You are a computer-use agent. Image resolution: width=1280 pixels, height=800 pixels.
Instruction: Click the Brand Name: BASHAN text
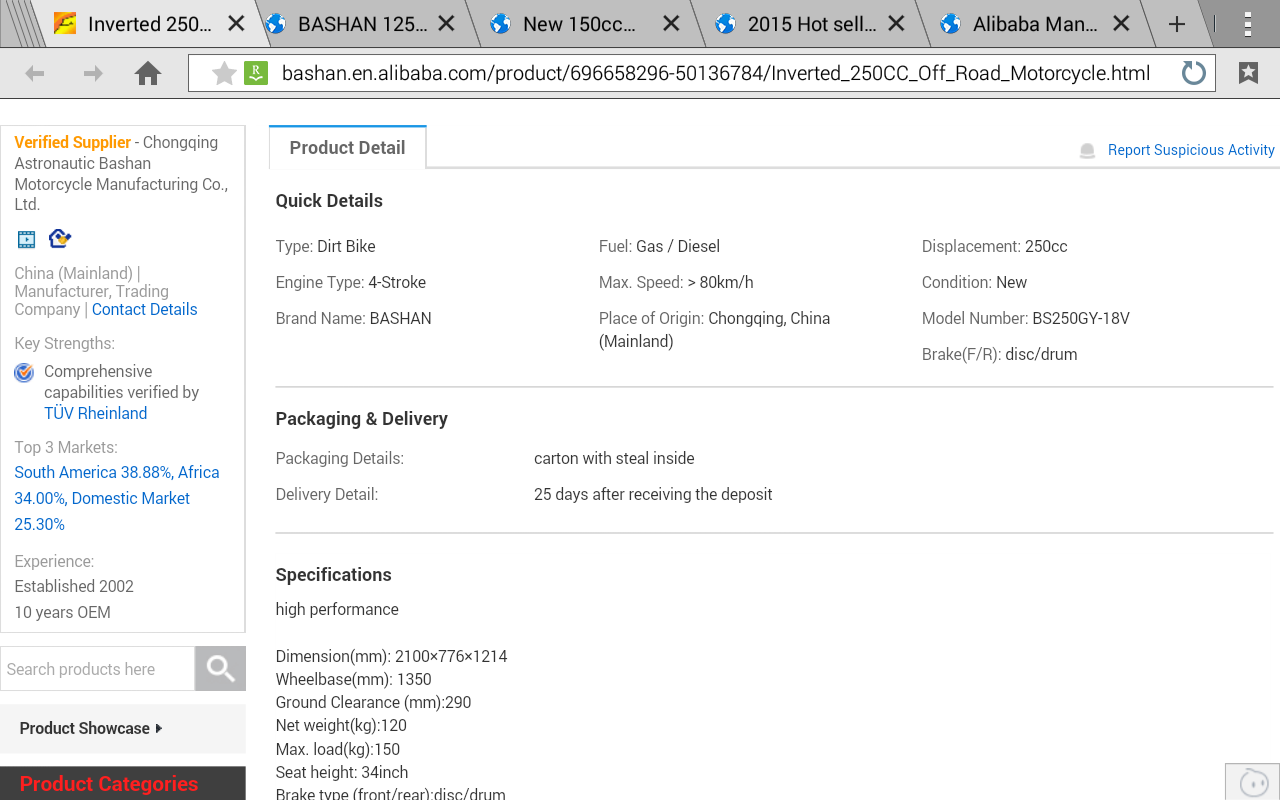pyautogui.click(x=354, y=318)
